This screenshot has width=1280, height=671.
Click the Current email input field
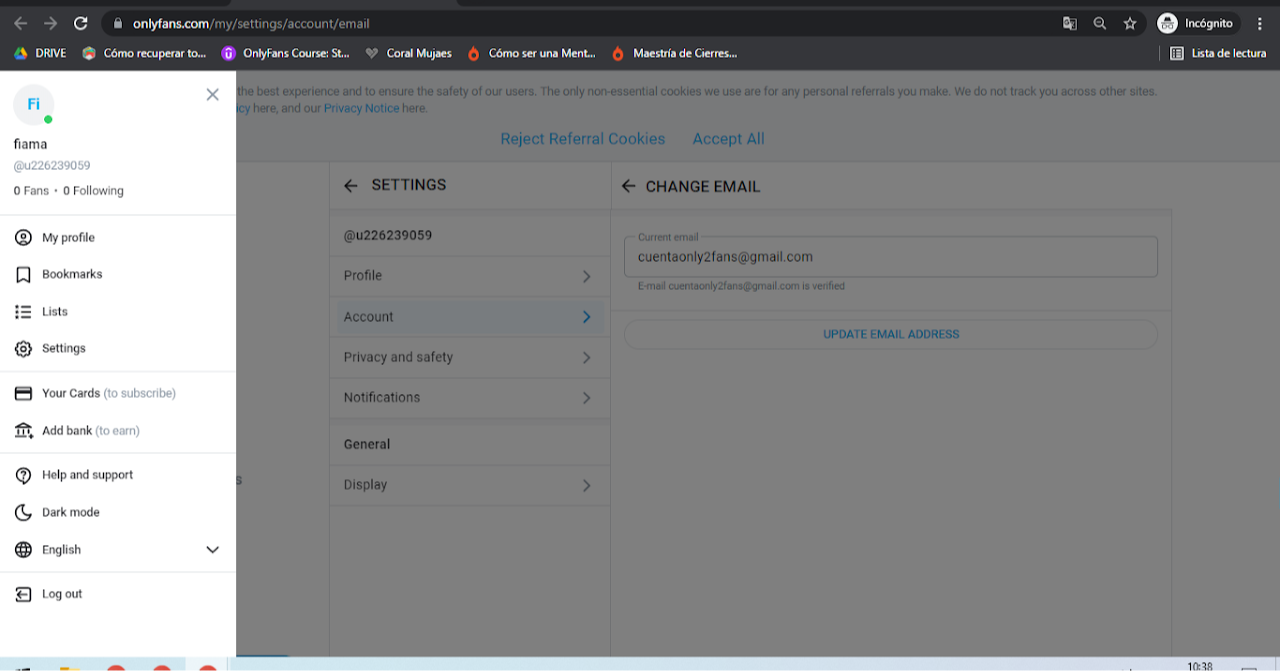(891, 257)
